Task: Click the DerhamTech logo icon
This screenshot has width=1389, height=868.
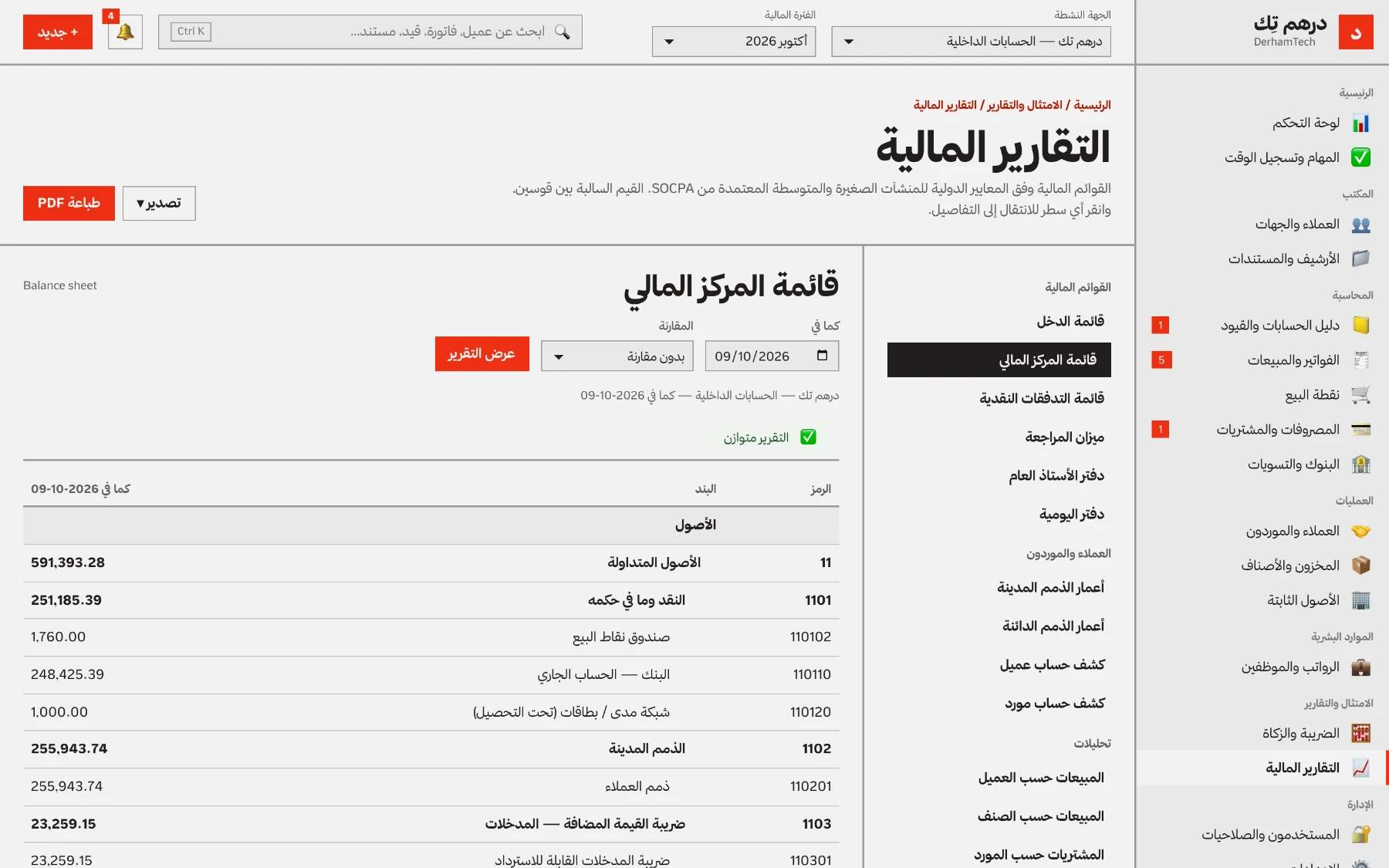Action: [x=1356, y=32]
